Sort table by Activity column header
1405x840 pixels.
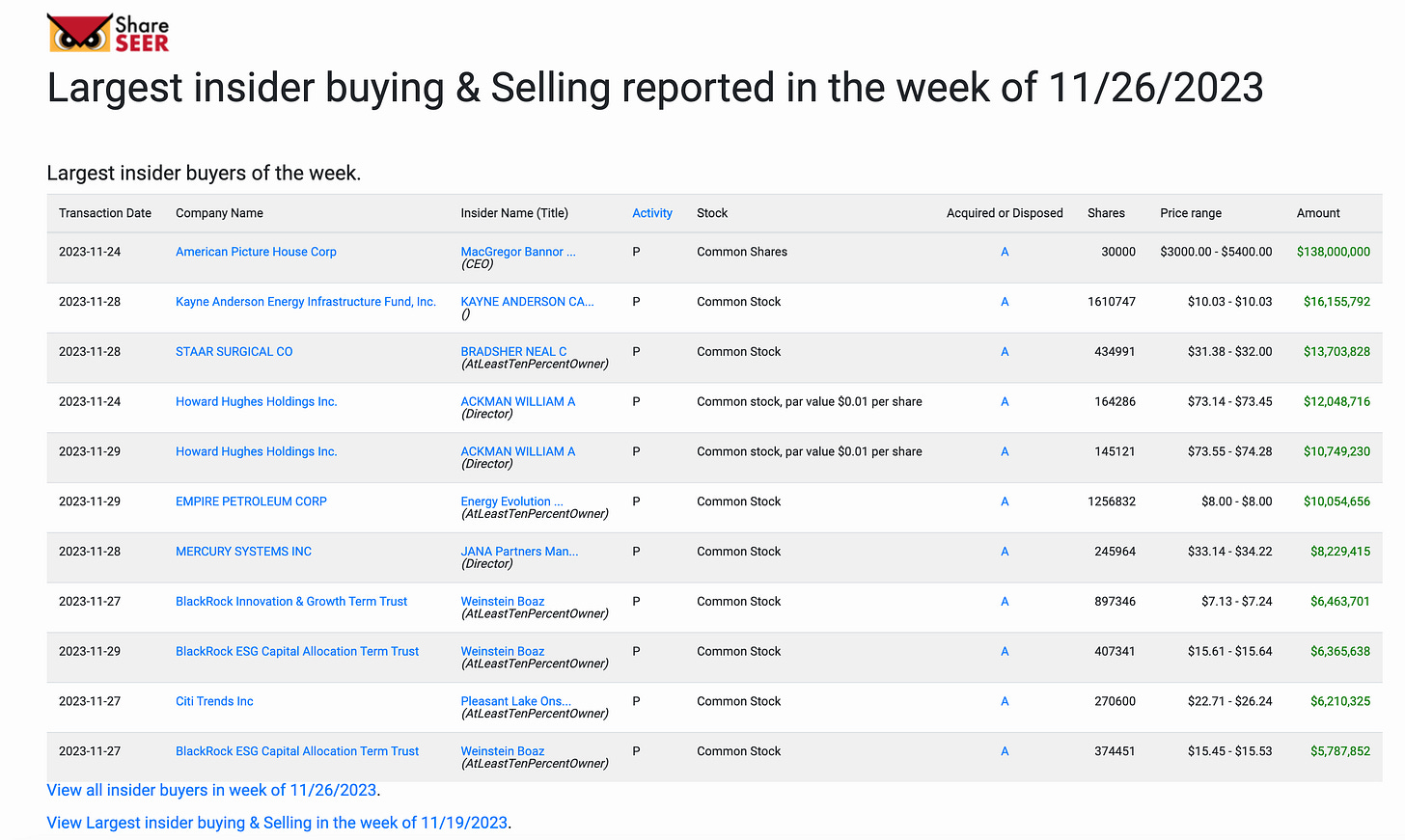point(652,213)
